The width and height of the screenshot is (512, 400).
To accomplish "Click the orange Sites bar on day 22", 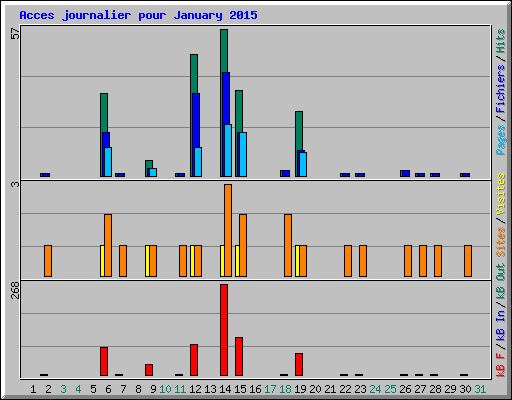I will (x=348, y=261).
